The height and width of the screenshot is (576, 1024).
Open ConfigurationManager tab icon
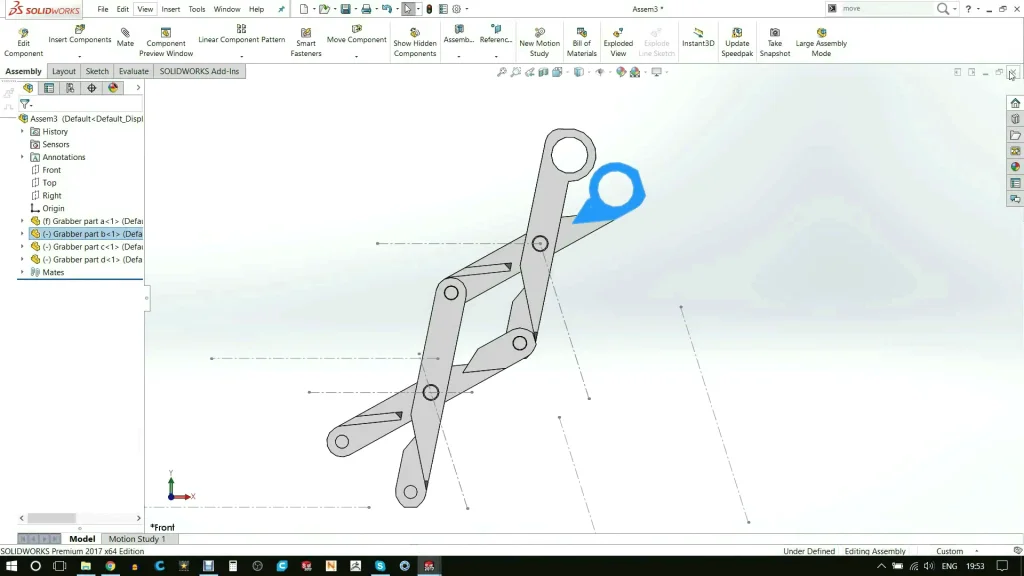pos(70,88)
